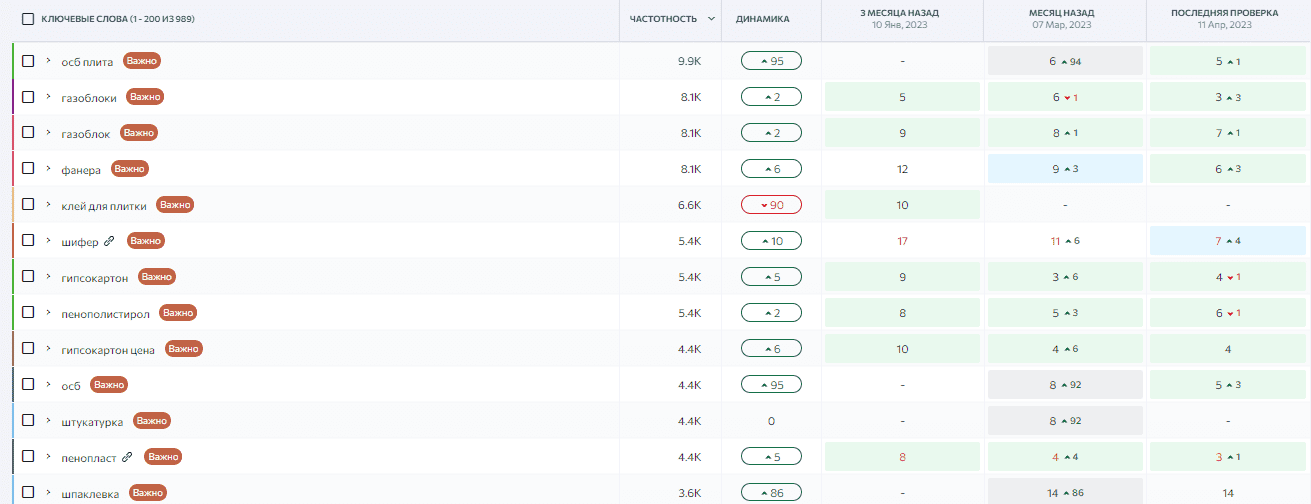Click the Важно badge for фанера
This screenshot has height=504, width=1311.
point(130,169)
